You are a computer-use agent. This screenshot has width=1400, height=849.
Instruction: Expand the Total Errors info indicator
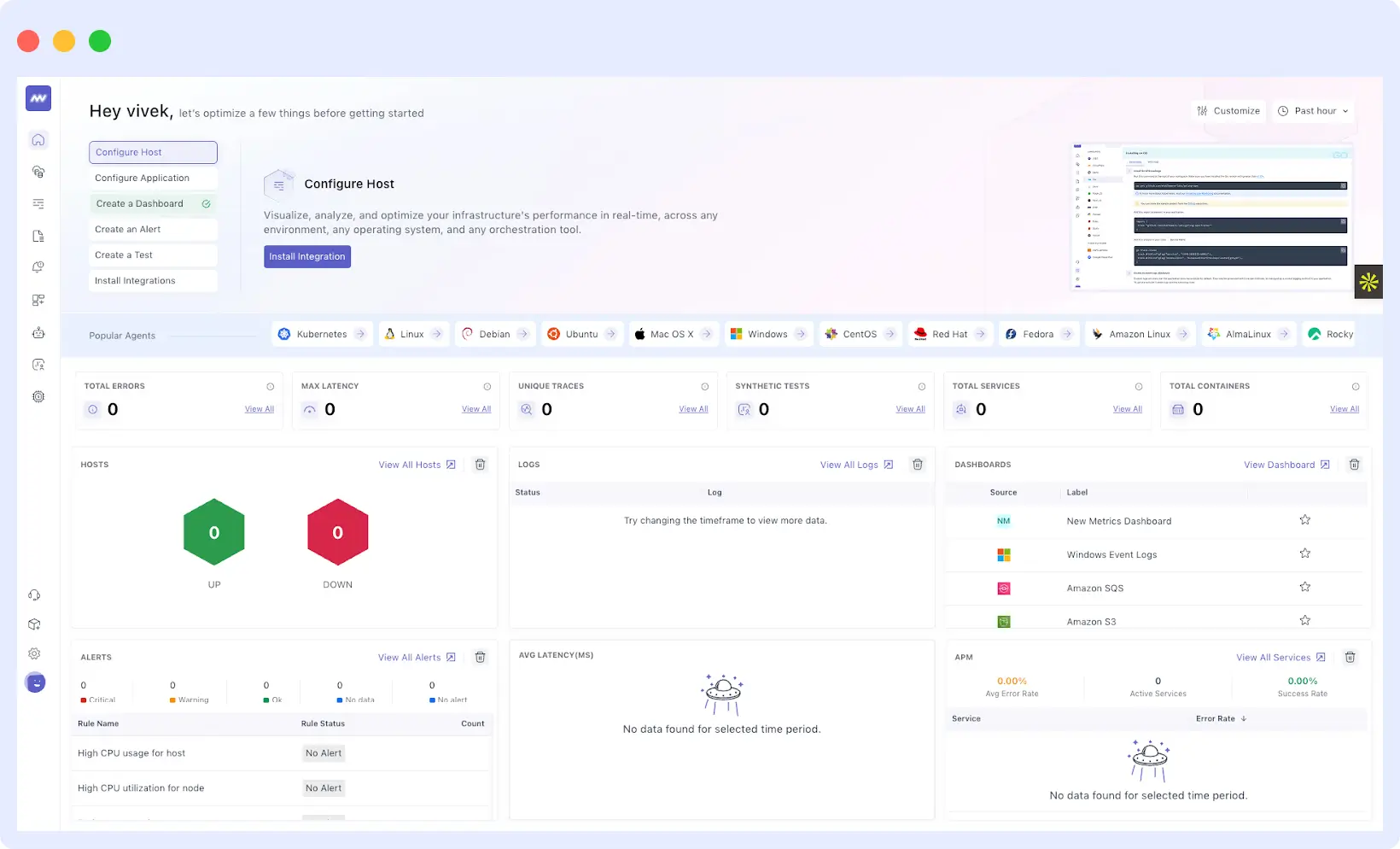pyautogui.click(x=271, y=387)
